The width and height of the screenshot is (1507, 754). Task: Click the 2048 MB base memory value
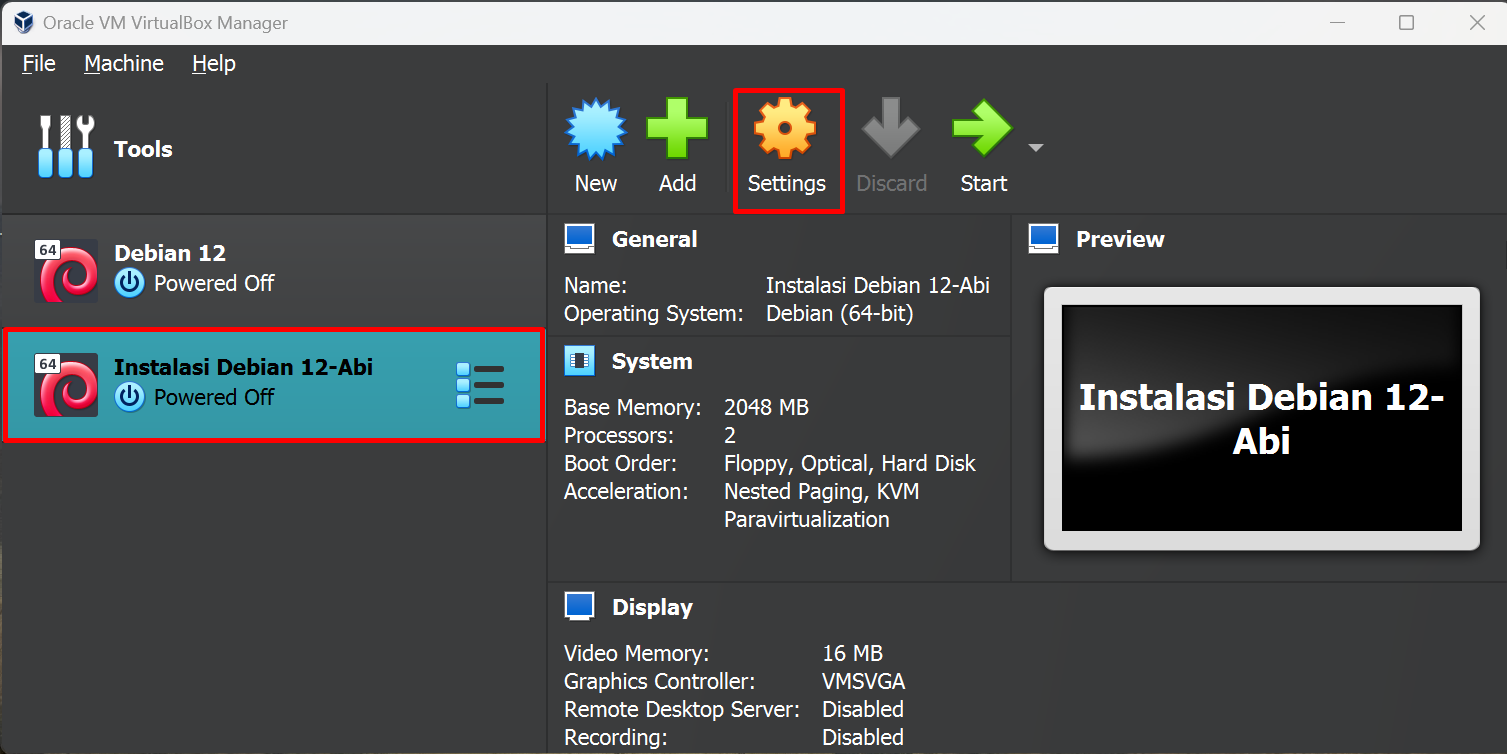[x=766, y=407]
